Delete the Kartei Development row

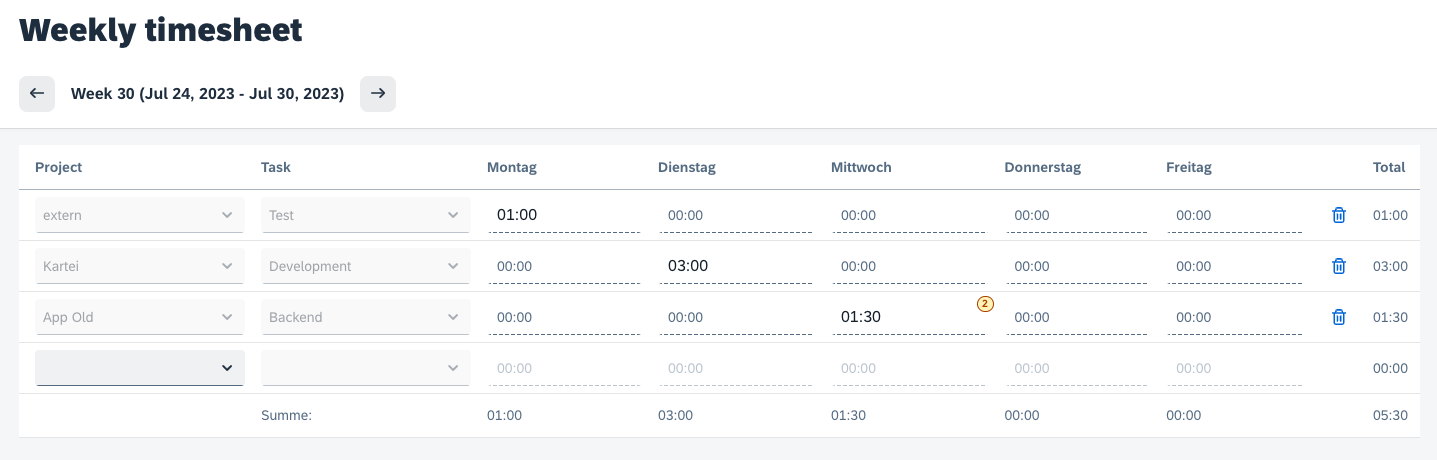point(1339,266)
